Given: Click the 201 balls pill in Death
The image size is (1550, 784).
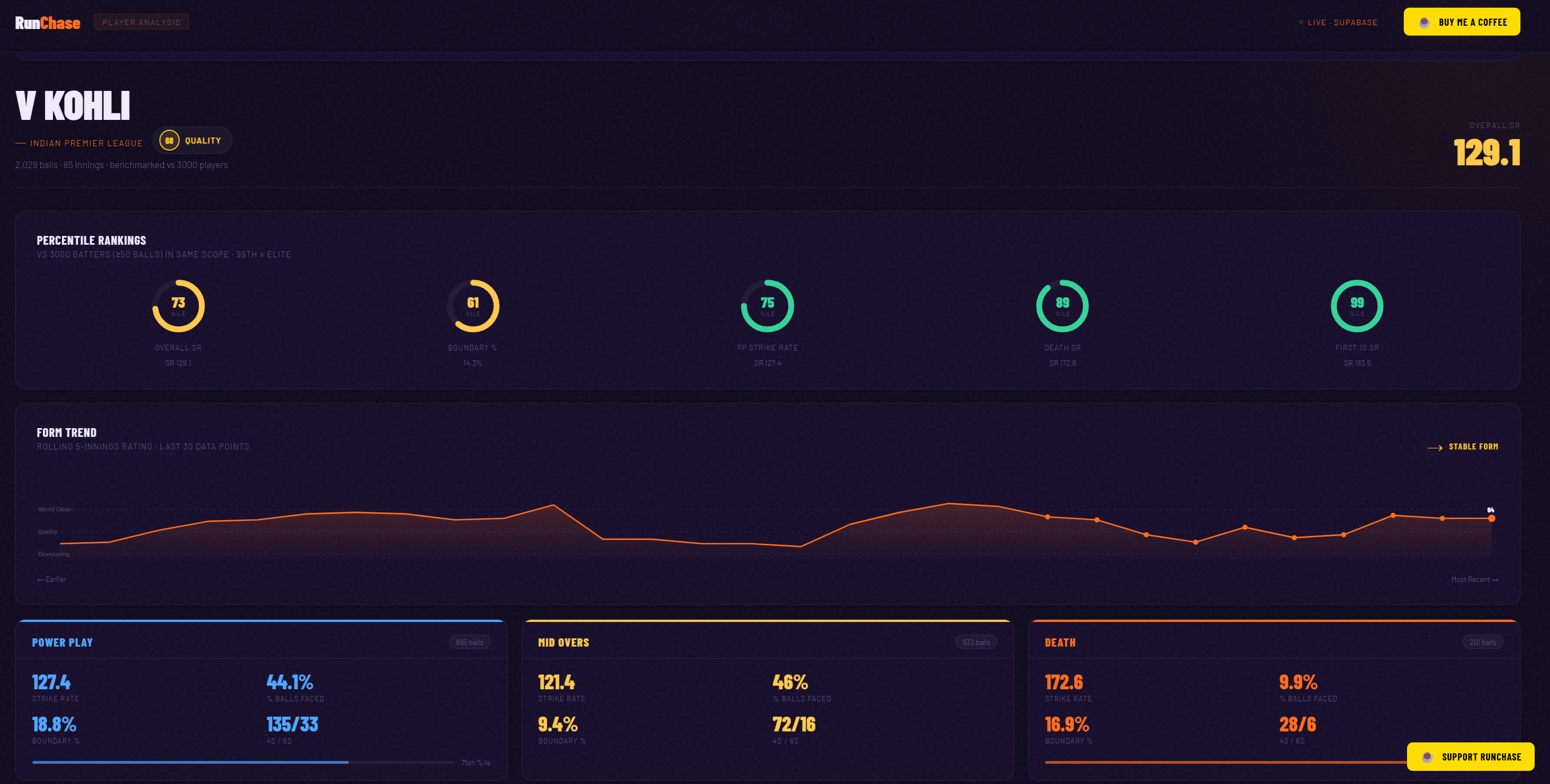Looking at the screenshot, I should coord(1483,642).
